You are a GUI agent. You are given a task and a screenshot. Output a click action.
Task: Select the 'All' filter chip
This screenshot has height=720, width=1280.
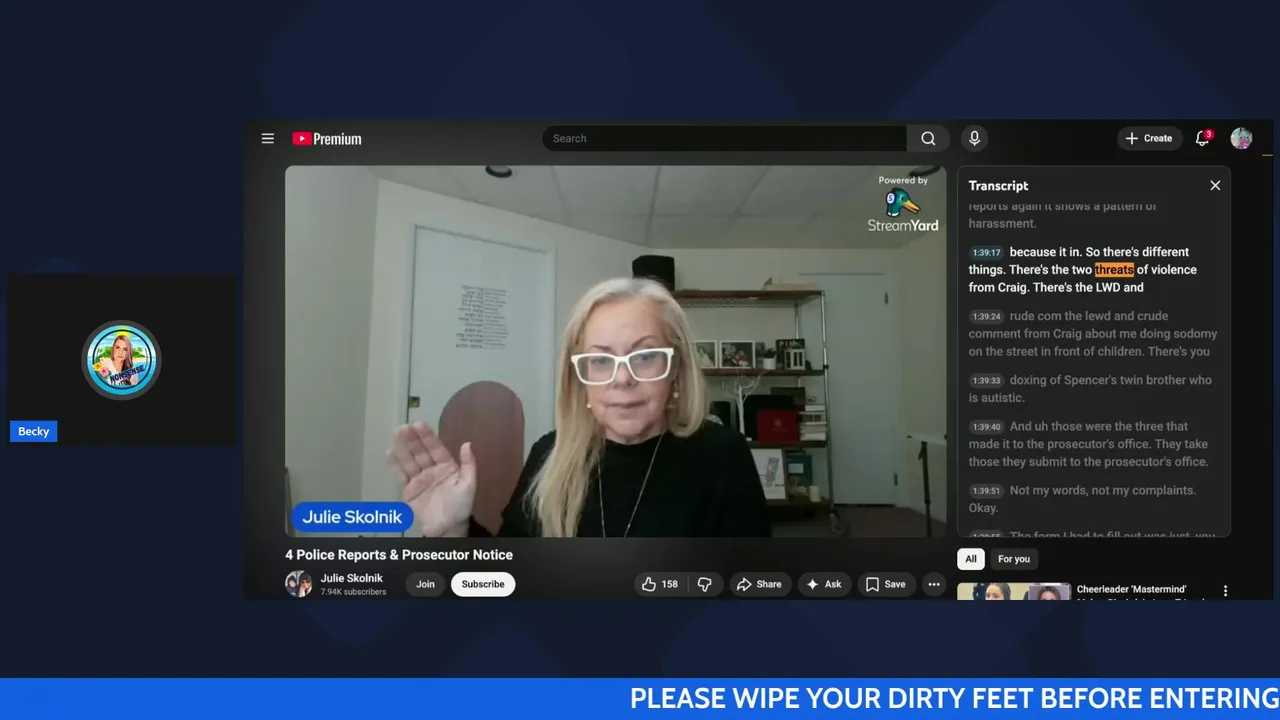coord(970,559)
